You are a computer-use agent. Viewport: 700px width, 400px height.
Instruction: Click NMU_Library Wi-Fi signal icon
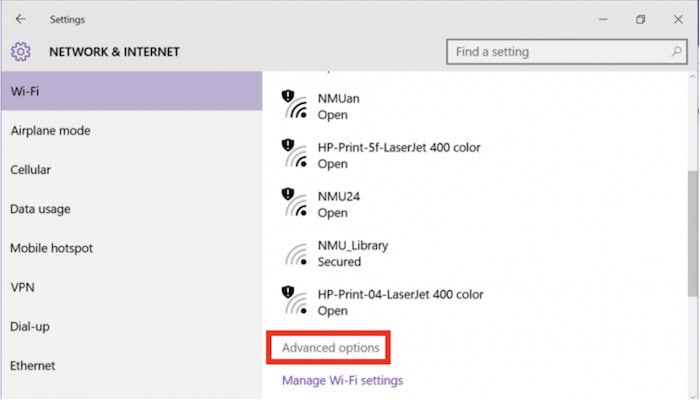click(297, 254)
